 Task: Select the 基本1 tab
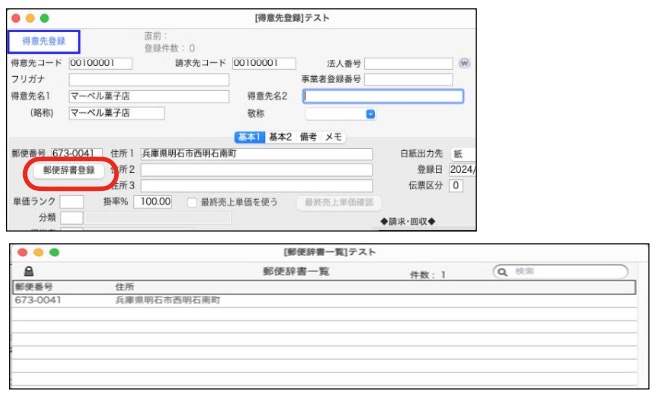coord(250,137)
